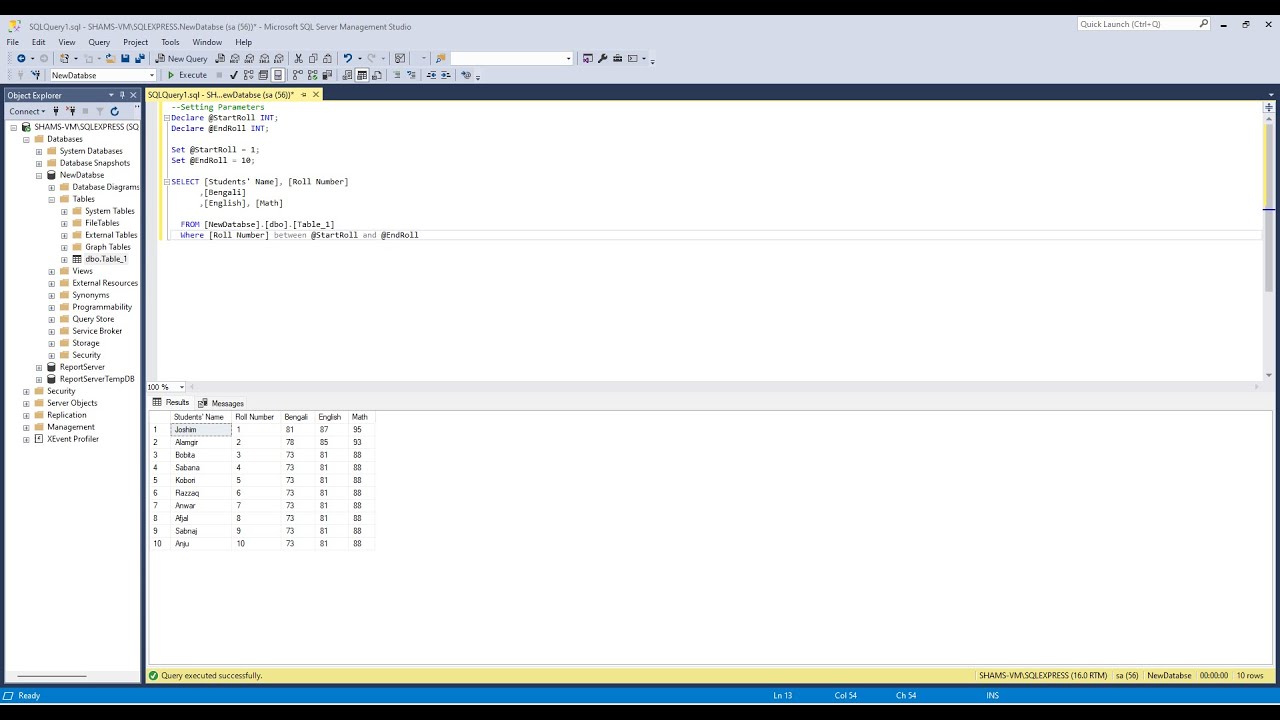Image resolution: width=1280 pixels, height=720 pixels.
Task: Pin the Object Explorer panel
Action: click(122, 95)
